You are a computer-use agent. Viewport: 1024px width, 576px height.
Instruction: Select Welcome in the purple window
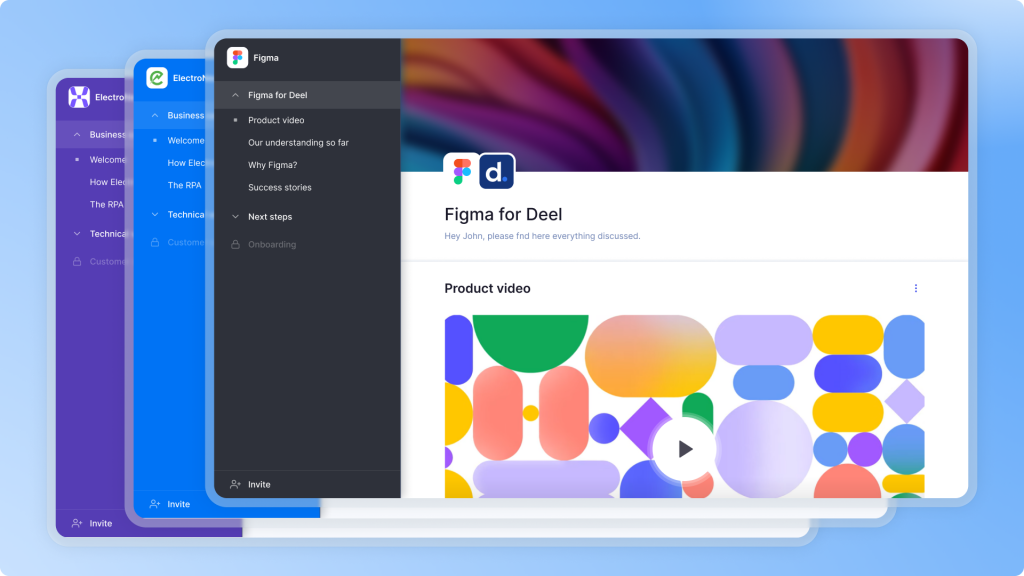point(107,159)
